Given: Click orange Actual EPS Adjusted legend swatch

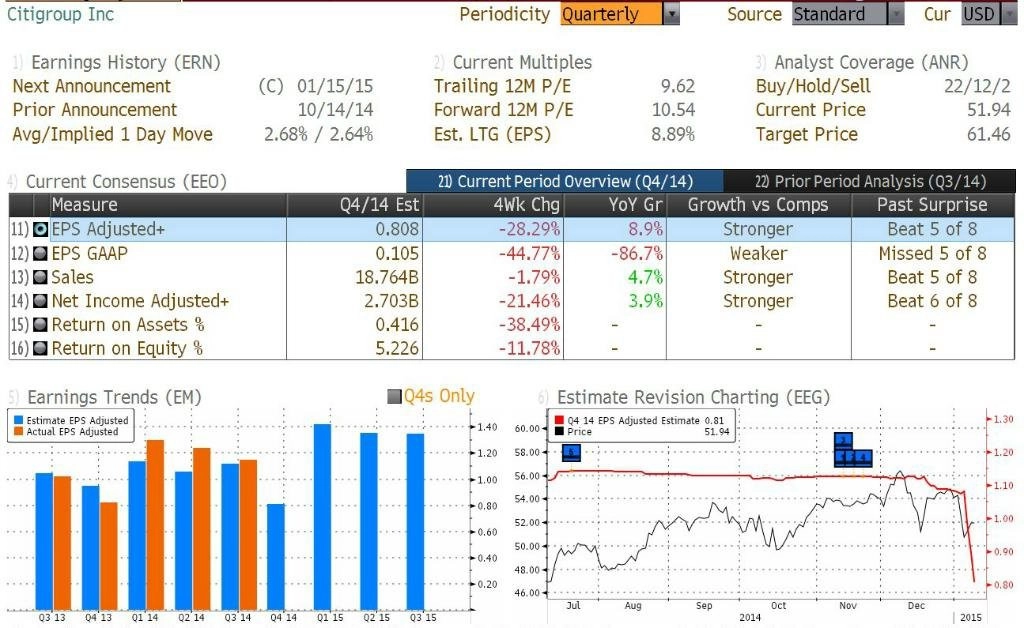Looking at the screenshot, I should click(18, 432).
